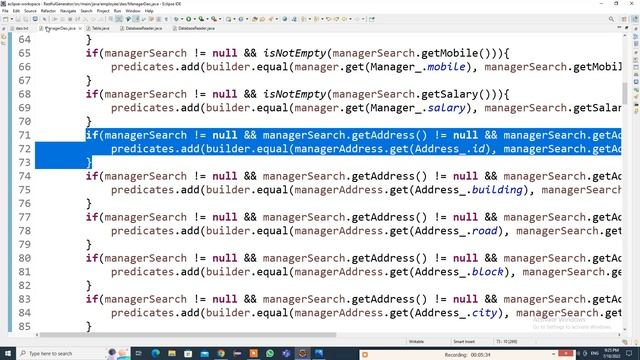Click the clock and date in the taskbar
640x360 pixels.
[612, 353]
